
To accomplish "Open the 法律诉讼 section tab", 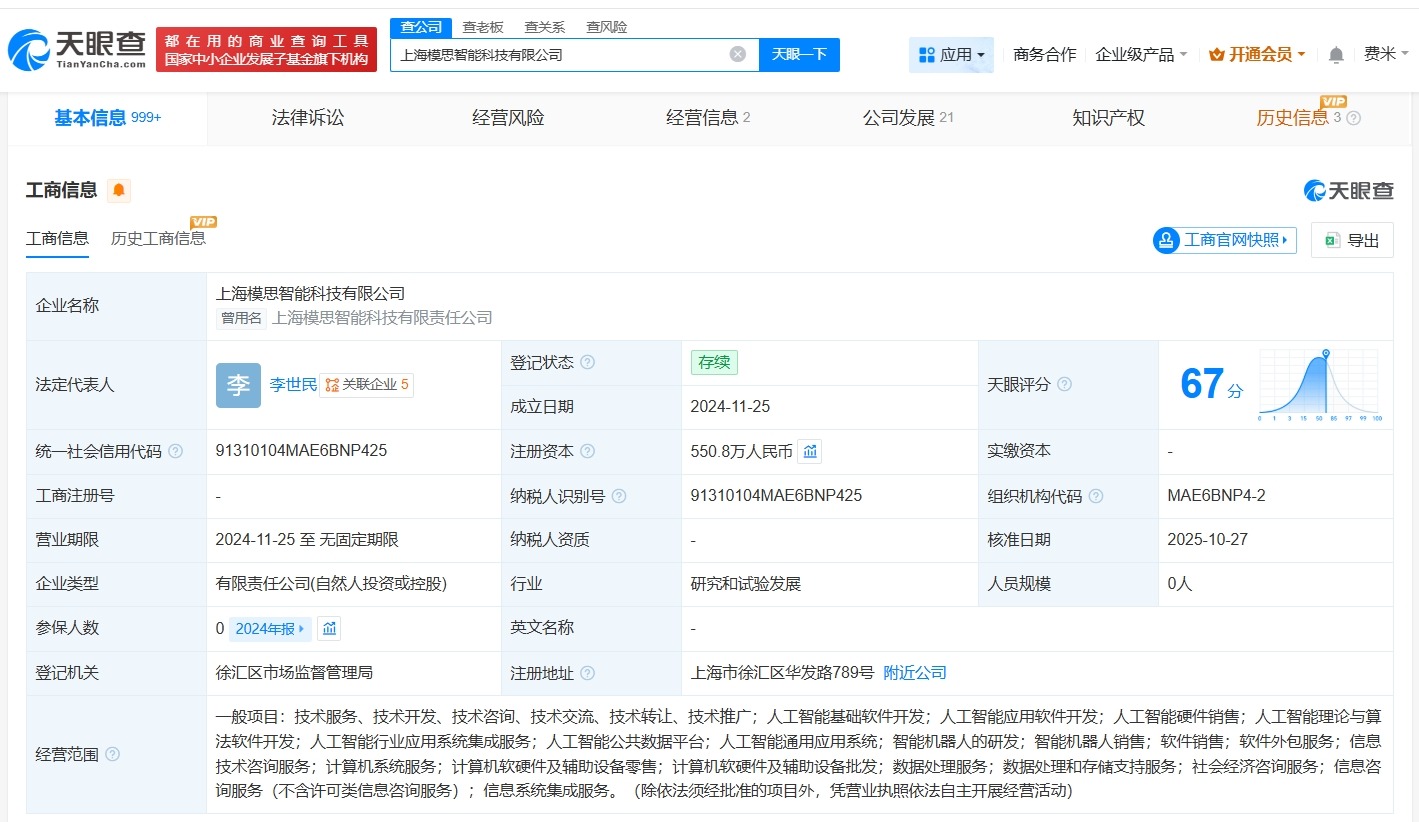I will [306, 118].
